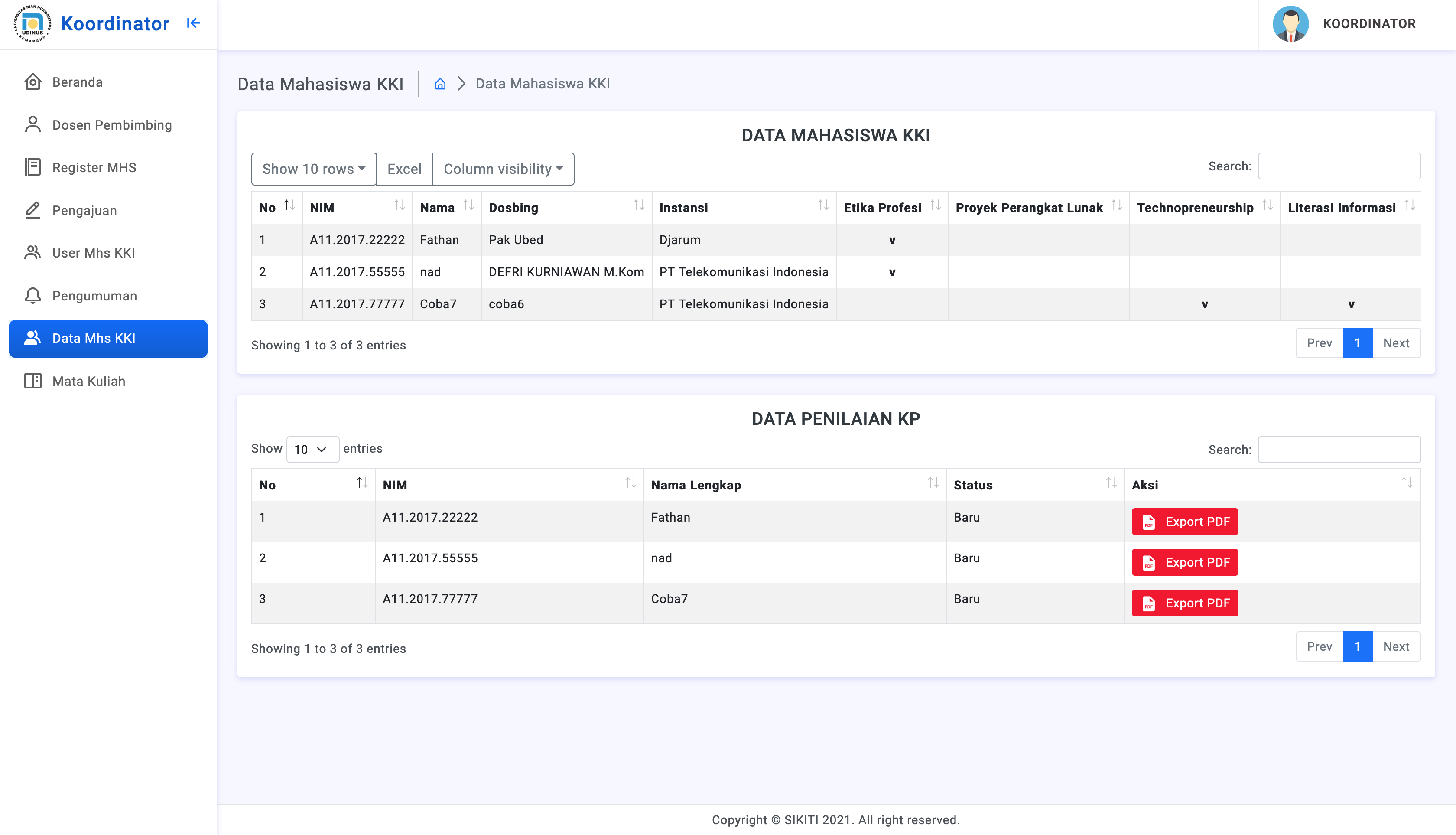Export the KKI table to Excel
This screenshot has height=835, width=1456.
point(404,169)
